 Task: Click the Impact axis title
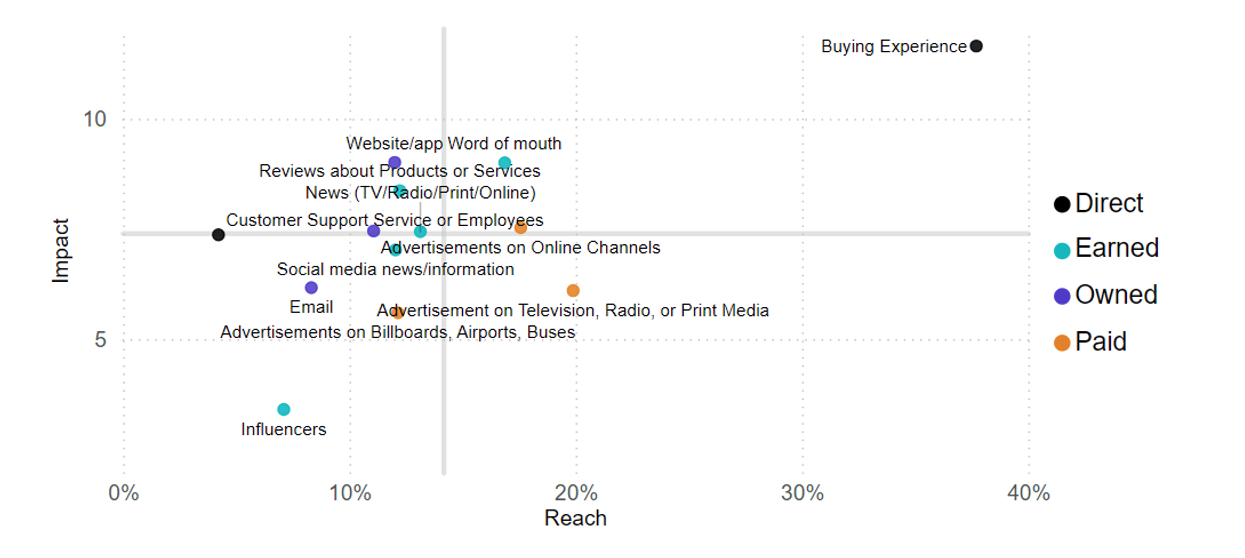coord(61,250)
